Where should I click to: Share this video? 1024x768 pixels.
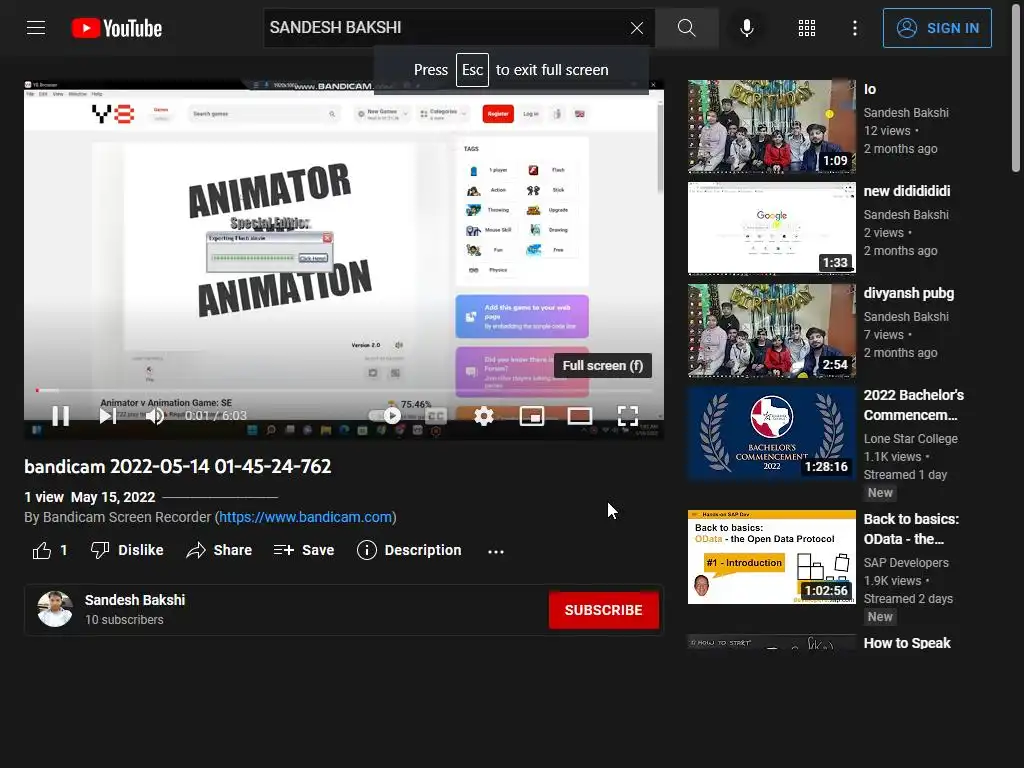coord(219,551)
